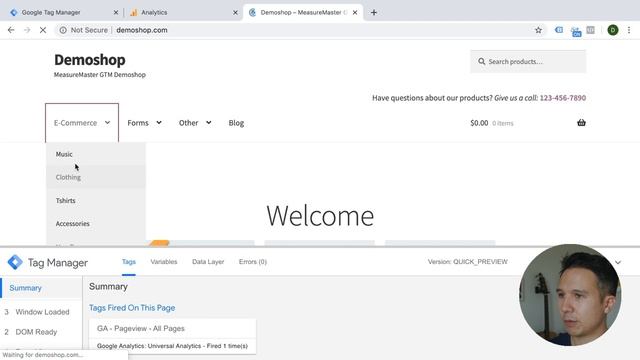Open the Data Layer tab
This screenshot has width=640, height=360.
[208, 262]
